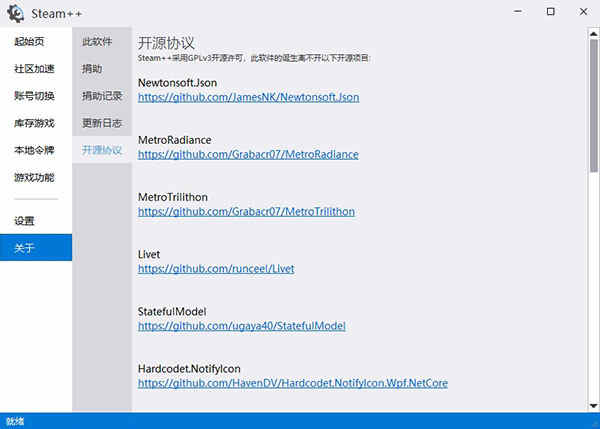Open the Livet GitHub link
The width and height of the screenshot is (600, 429).
pos(216,269)
